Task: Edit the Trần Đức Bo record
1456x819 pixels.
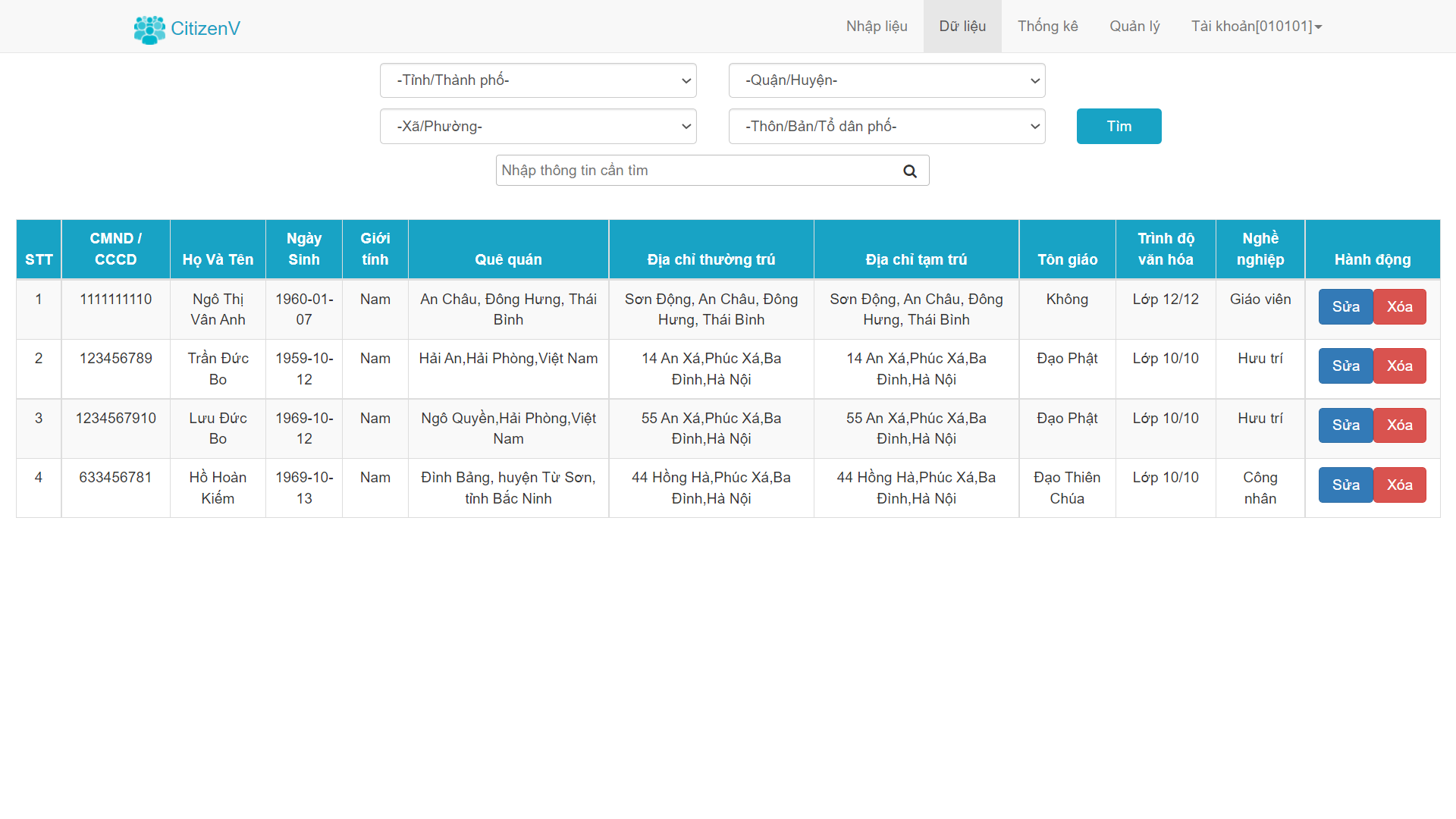Action: tap(1345, 366)
